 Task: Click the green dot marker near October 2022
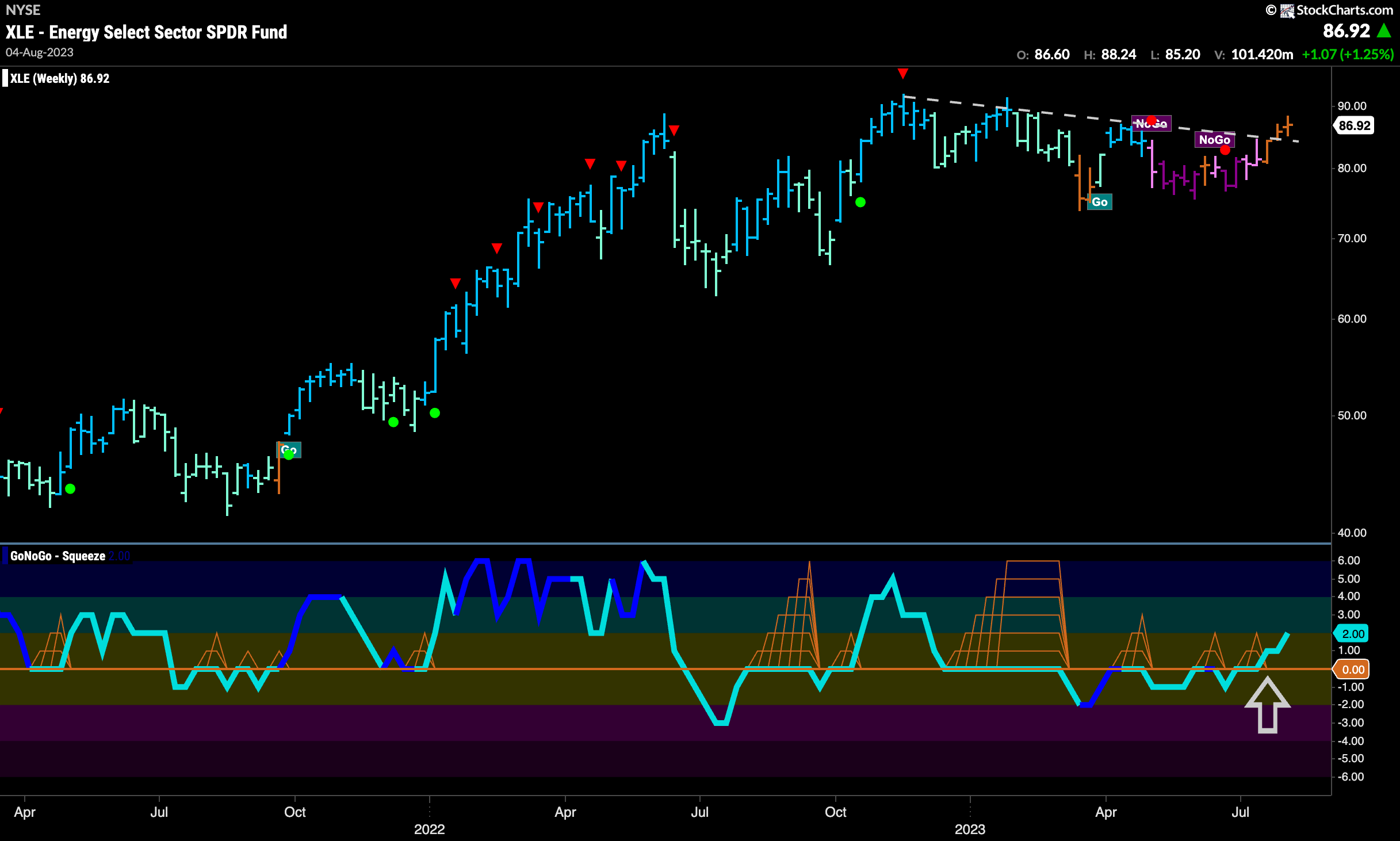pos(860,202)
